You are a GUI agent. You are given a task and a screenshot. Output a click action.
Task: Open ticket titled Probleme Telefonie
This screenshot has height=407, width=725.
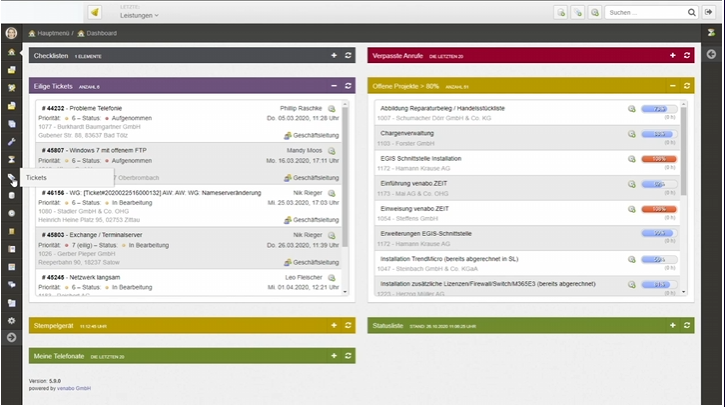96,108
